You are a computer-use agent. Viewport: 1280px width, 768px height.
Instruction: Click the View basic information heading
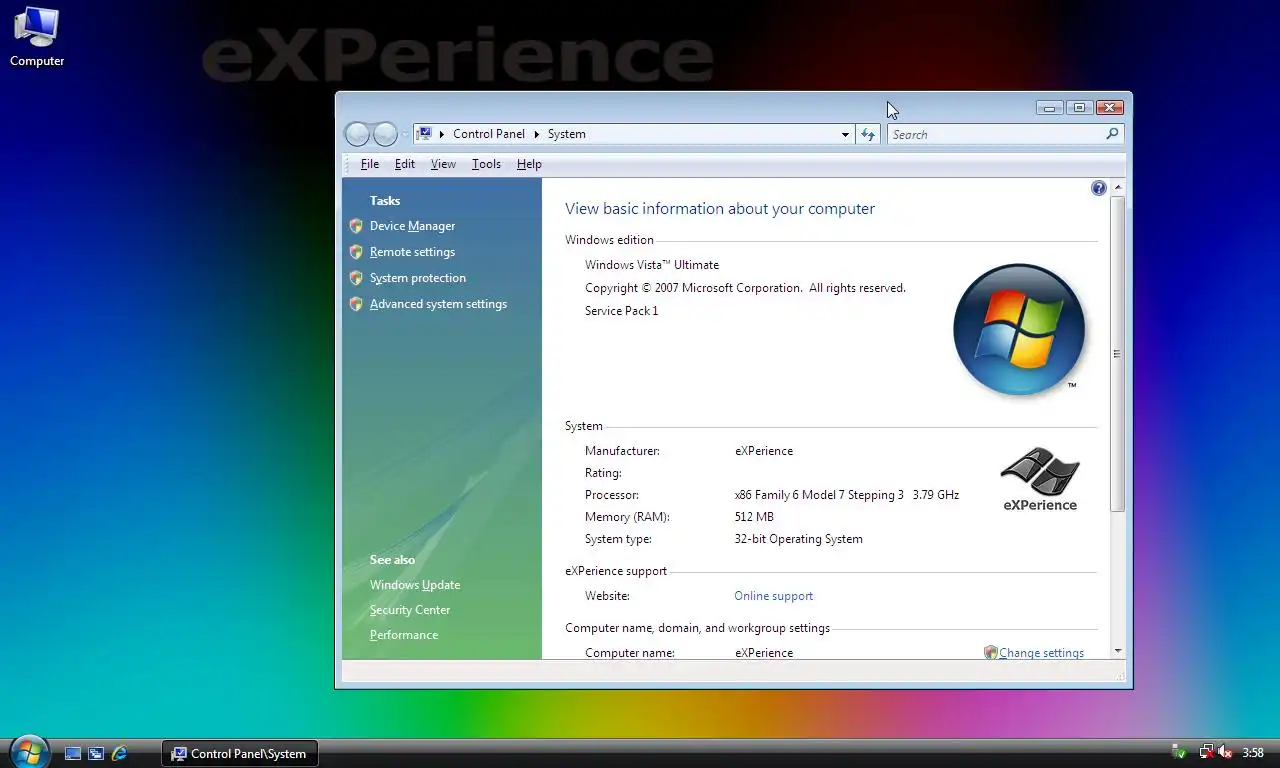pos(720,209)
